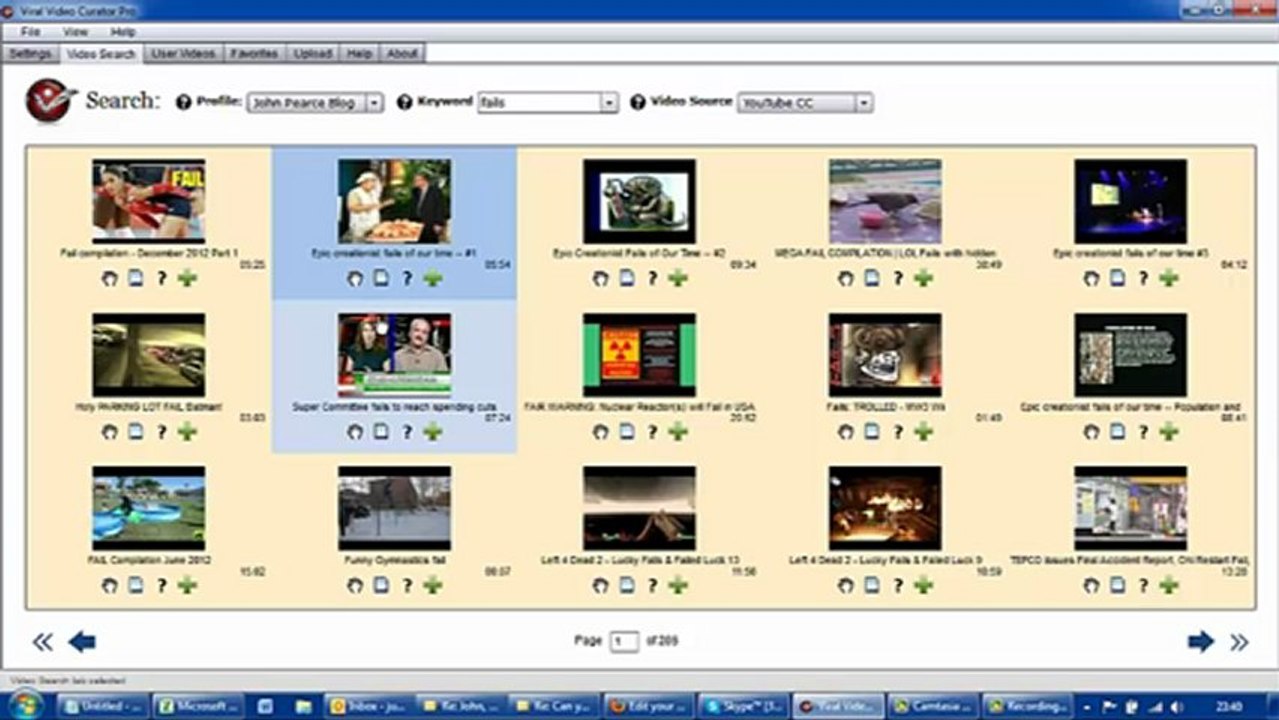Go to previous page with left arrow
The height and width of the screenshot is (720, 1279).
82,641
